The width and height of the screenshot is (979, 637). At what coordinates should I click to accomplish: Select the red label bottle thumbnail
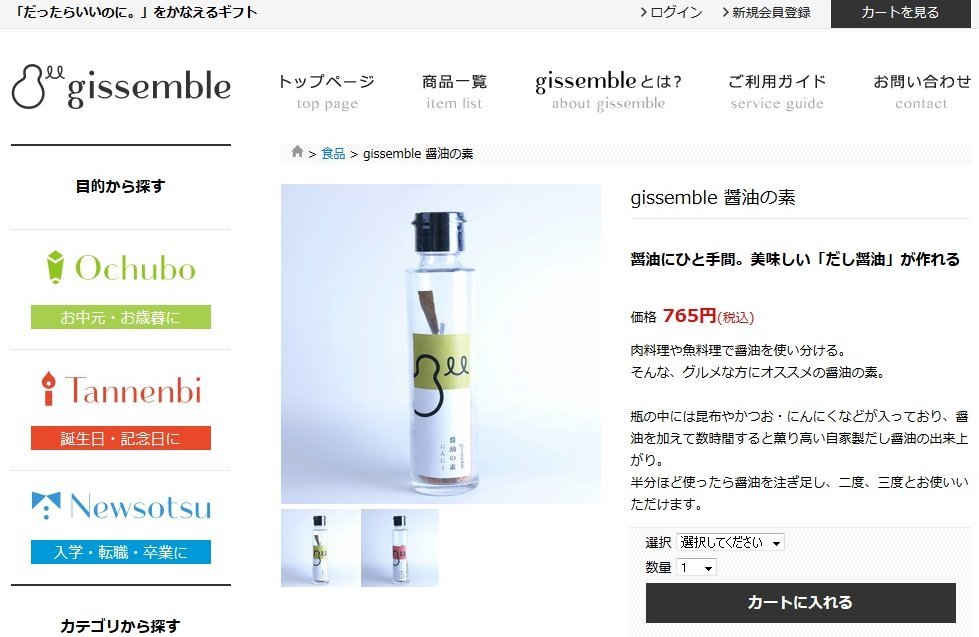point(400,548)
